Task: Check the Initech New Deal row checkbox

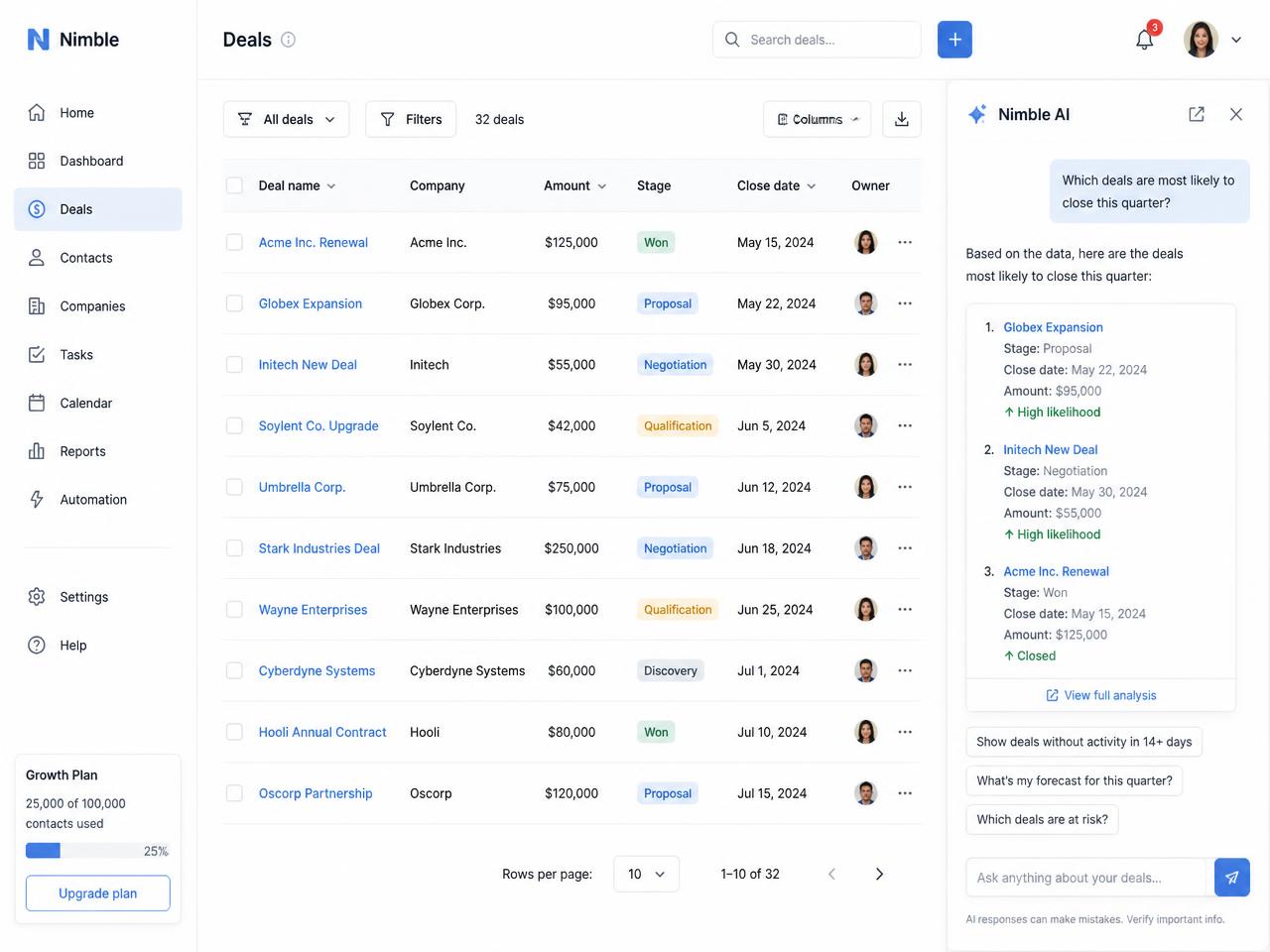Action: point(234,365)
